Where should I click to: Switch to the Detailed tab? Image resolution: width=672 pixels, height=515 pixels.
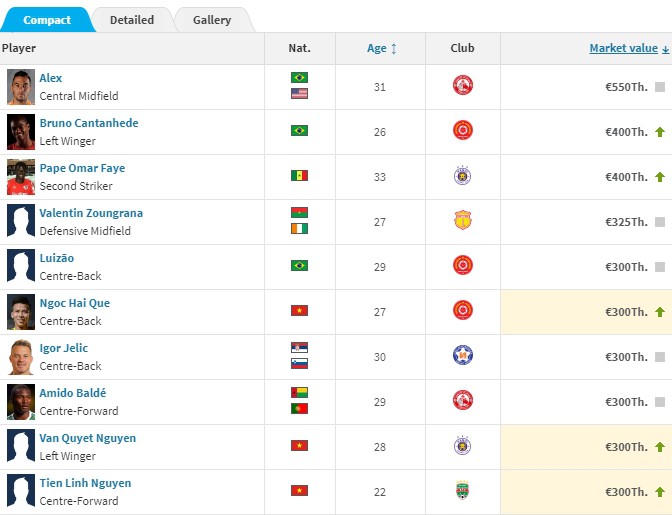[x=132, y=20]
